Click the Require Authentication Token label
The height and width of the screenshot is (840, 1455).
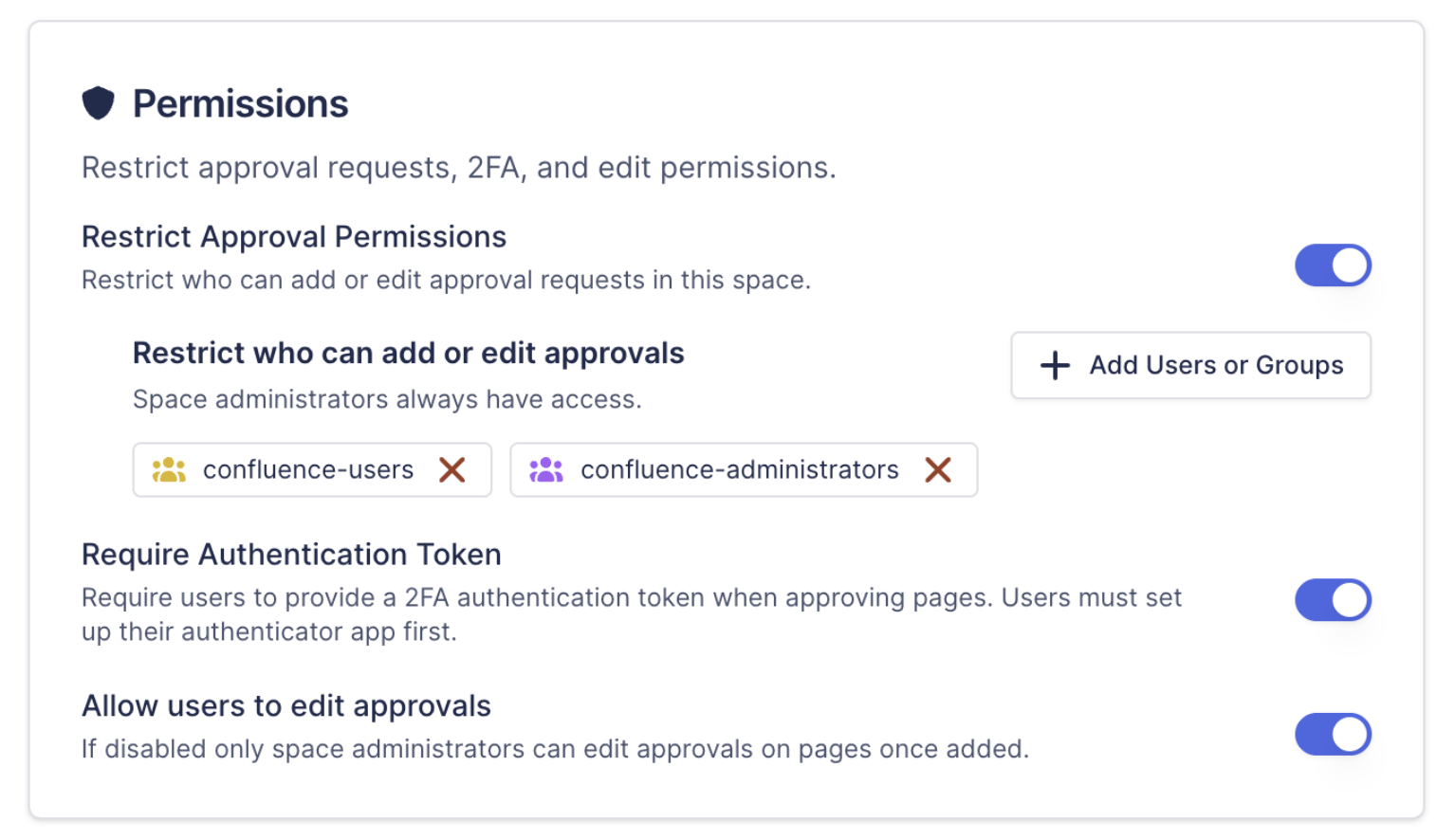tap(291, 554)
